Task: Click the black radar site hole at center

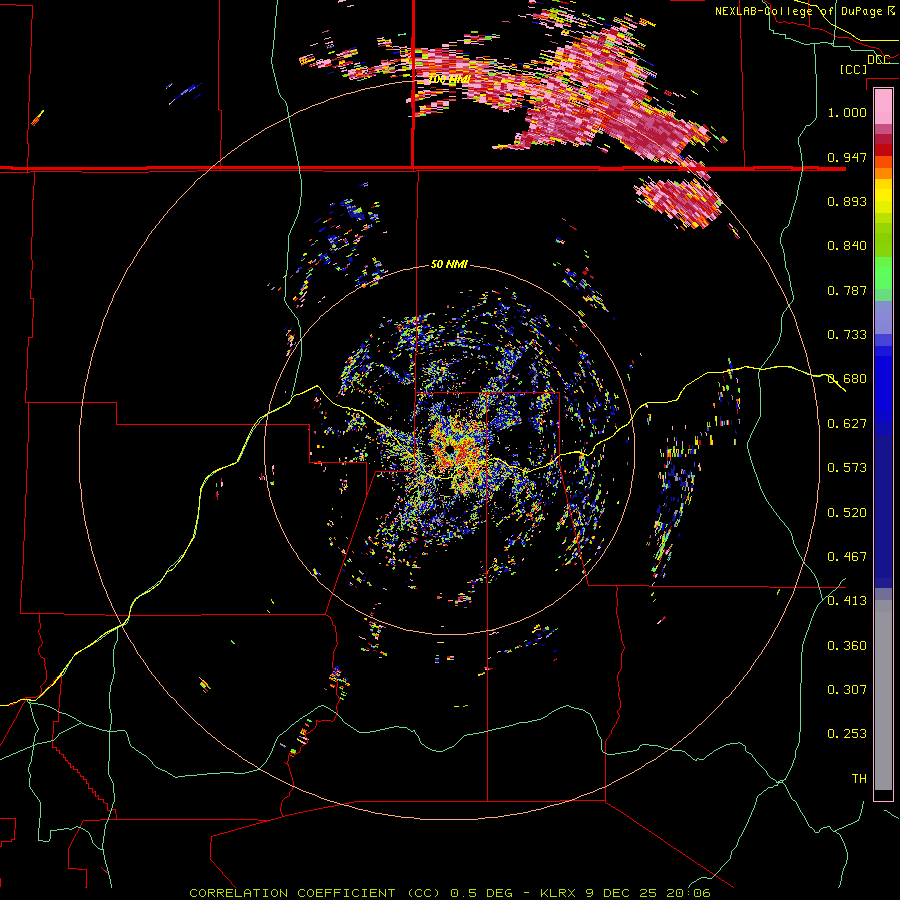Action: coord(450,448)
